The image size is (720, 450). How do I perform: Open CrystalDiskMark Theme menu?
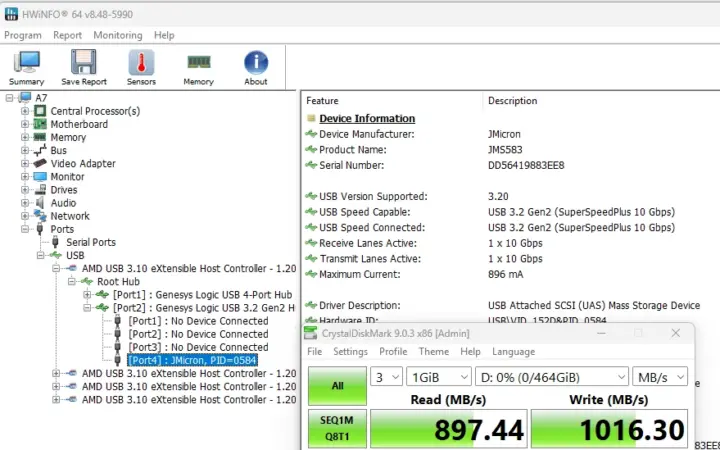point(433,351)
